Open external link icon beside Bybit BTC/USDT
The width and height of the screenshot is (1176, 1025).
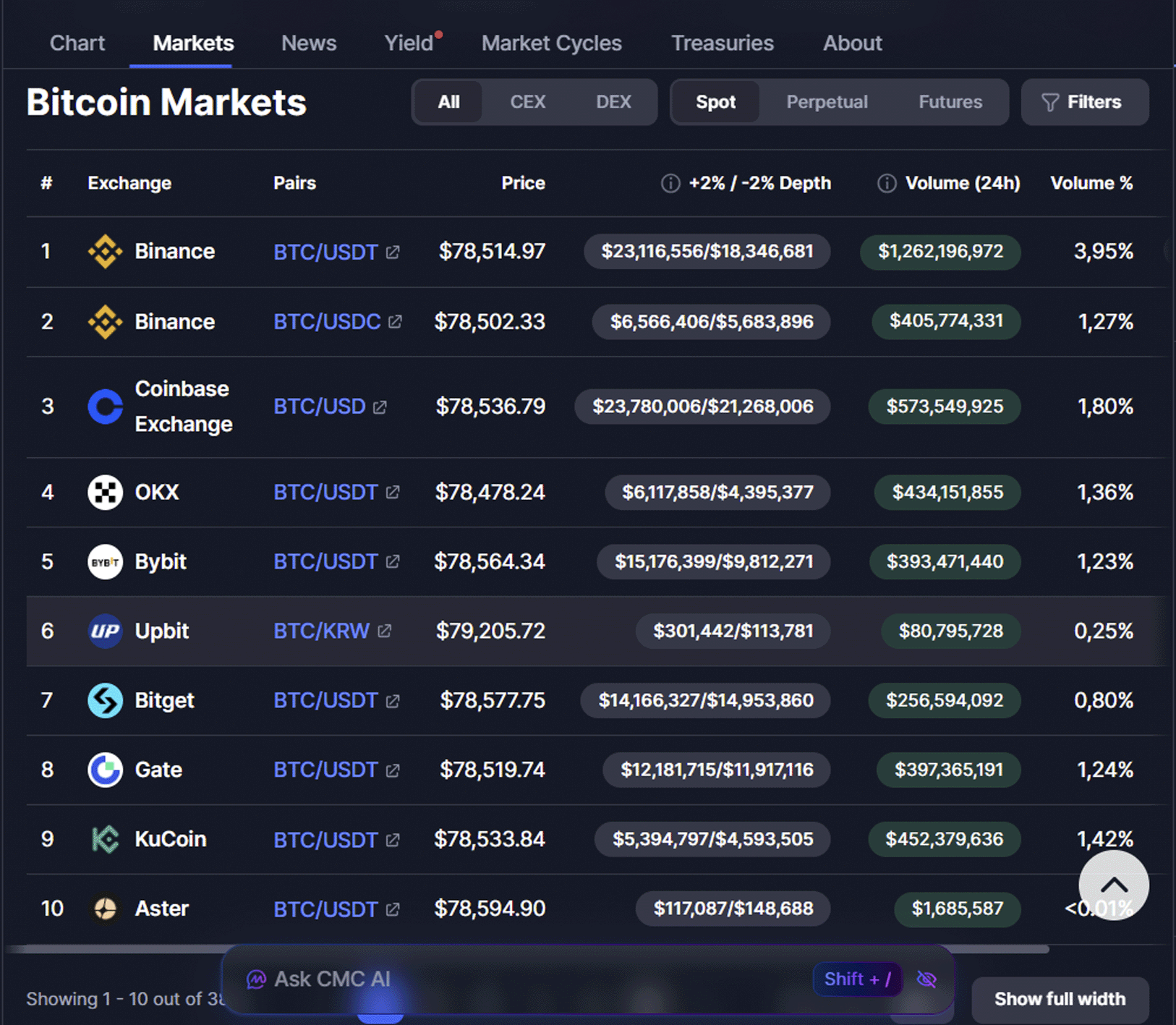393,561
